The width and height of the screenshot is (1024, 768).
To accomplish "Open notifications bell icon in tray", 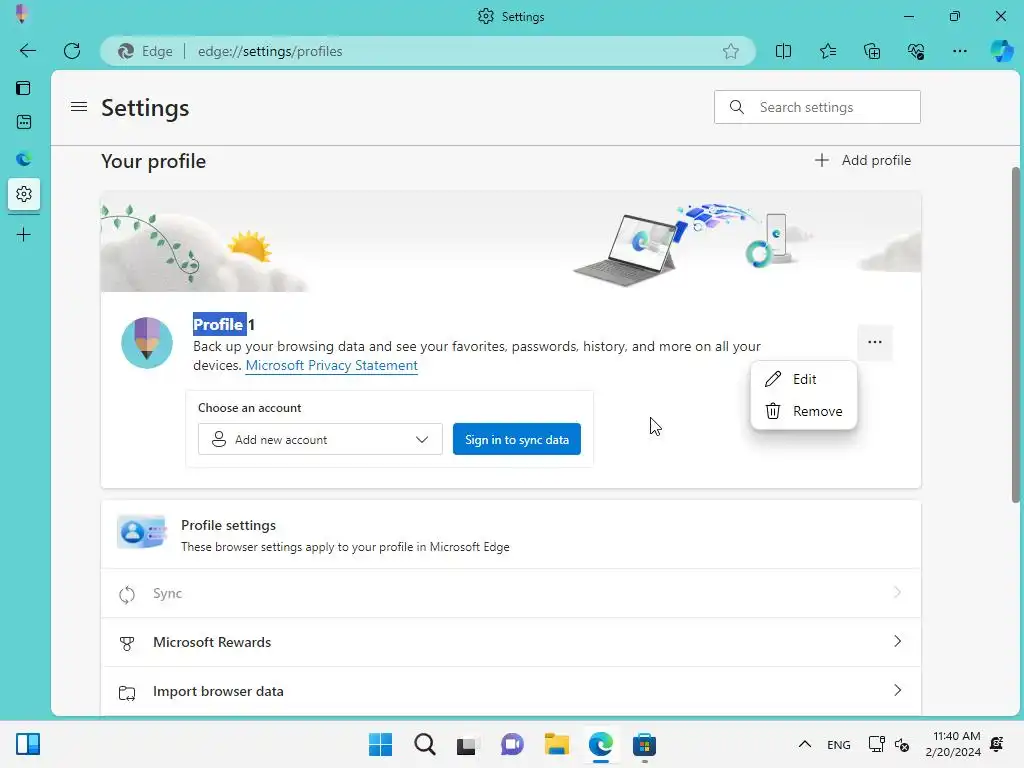I will (x=997, y=744).
